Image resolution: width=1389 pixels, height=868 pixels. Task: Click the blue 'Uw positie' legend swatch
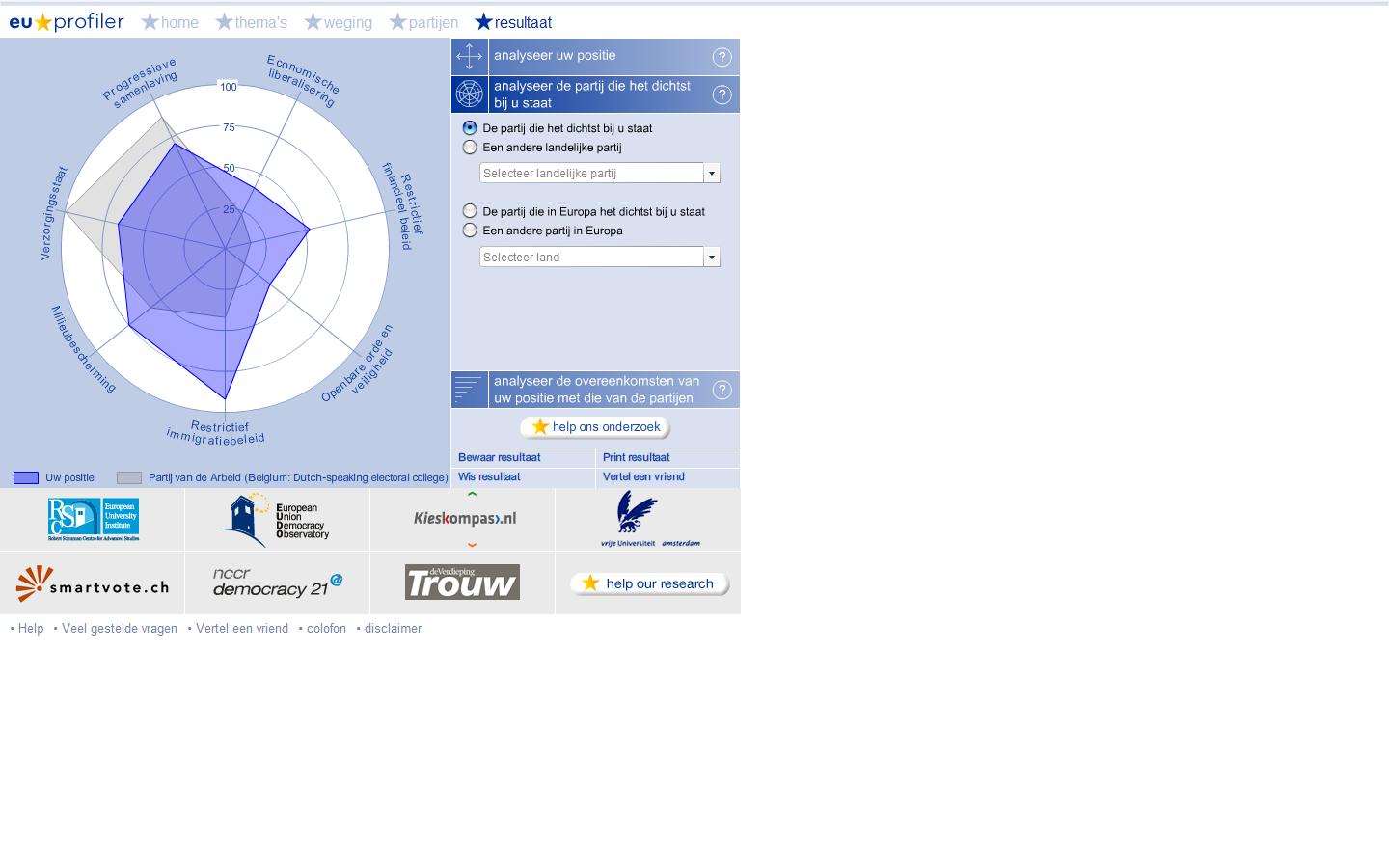(26, 477)
